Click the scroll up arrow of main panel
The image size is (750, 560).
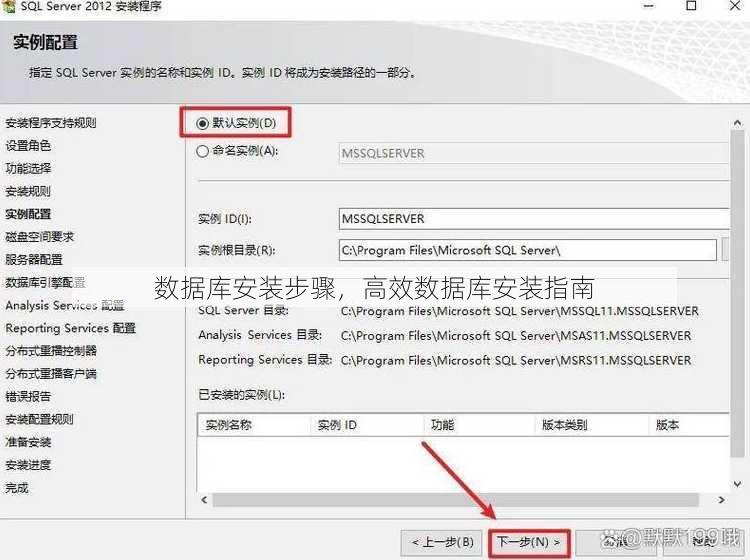pos(737,123)
